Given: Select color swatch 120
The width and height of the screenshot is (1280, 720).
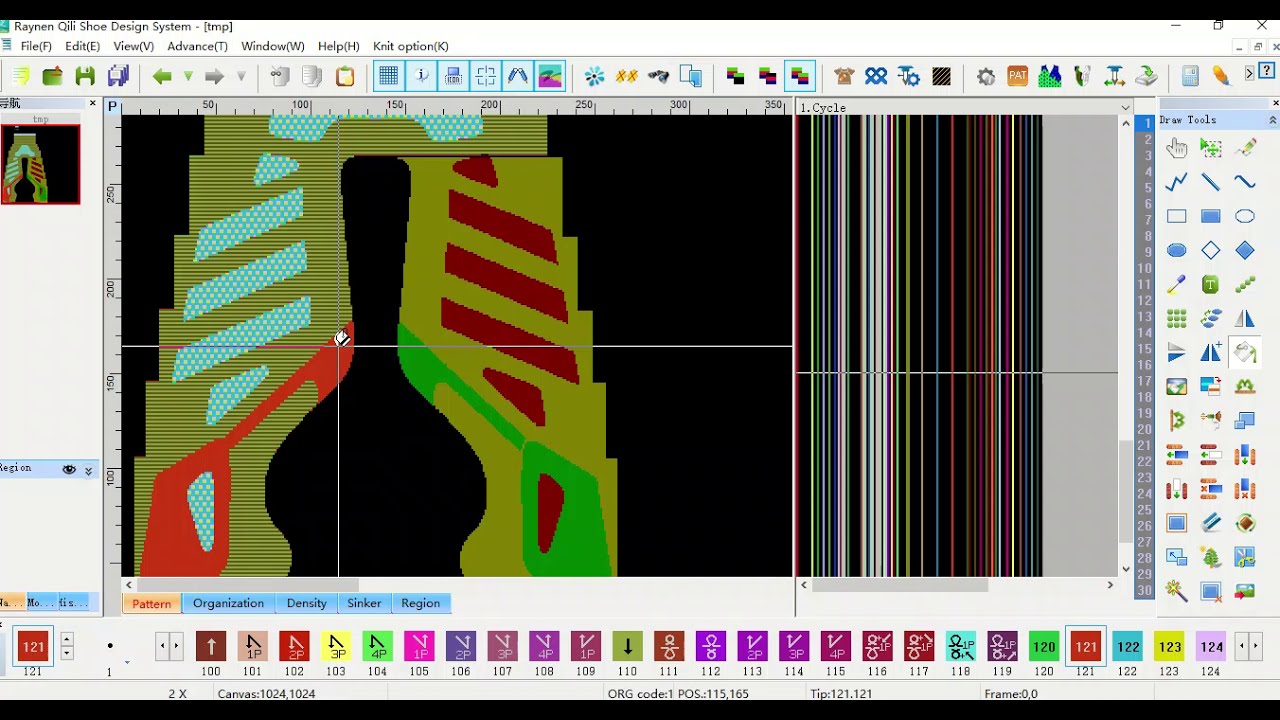Looking at the screenshot, I should point(1044,647).
